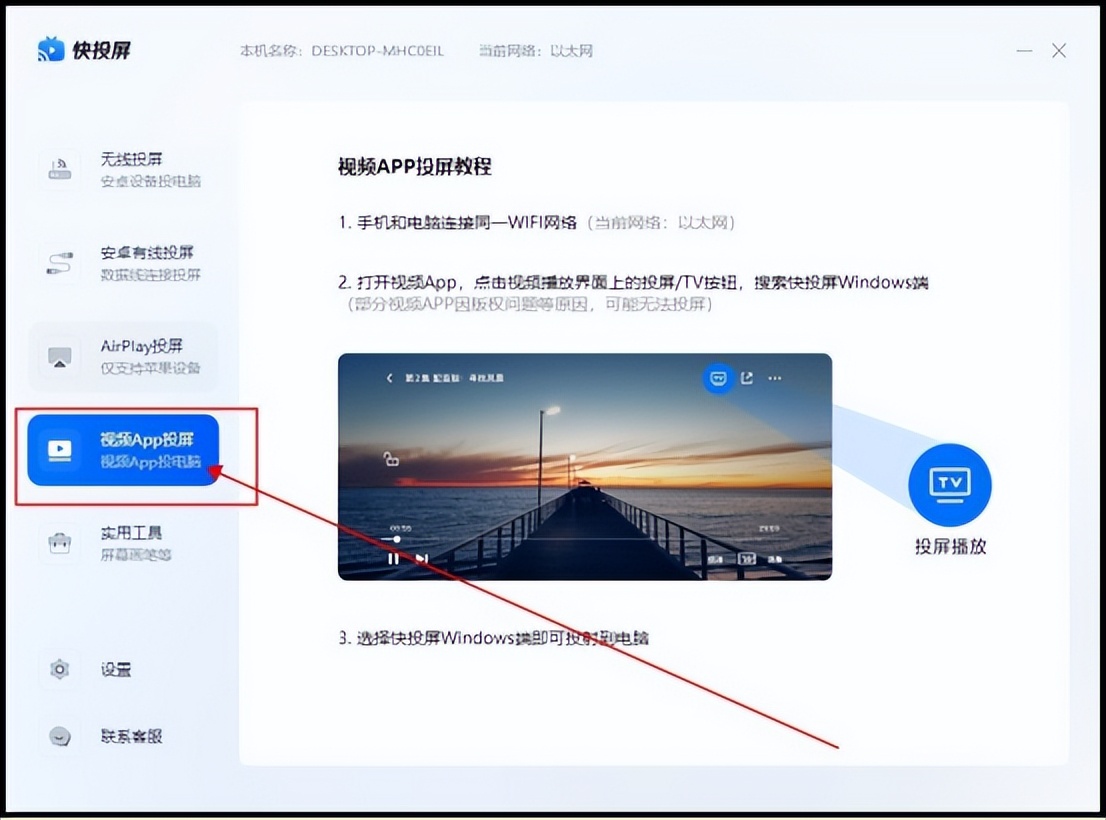
Task: Click the video progress slider
Action: tap(397, 539)
